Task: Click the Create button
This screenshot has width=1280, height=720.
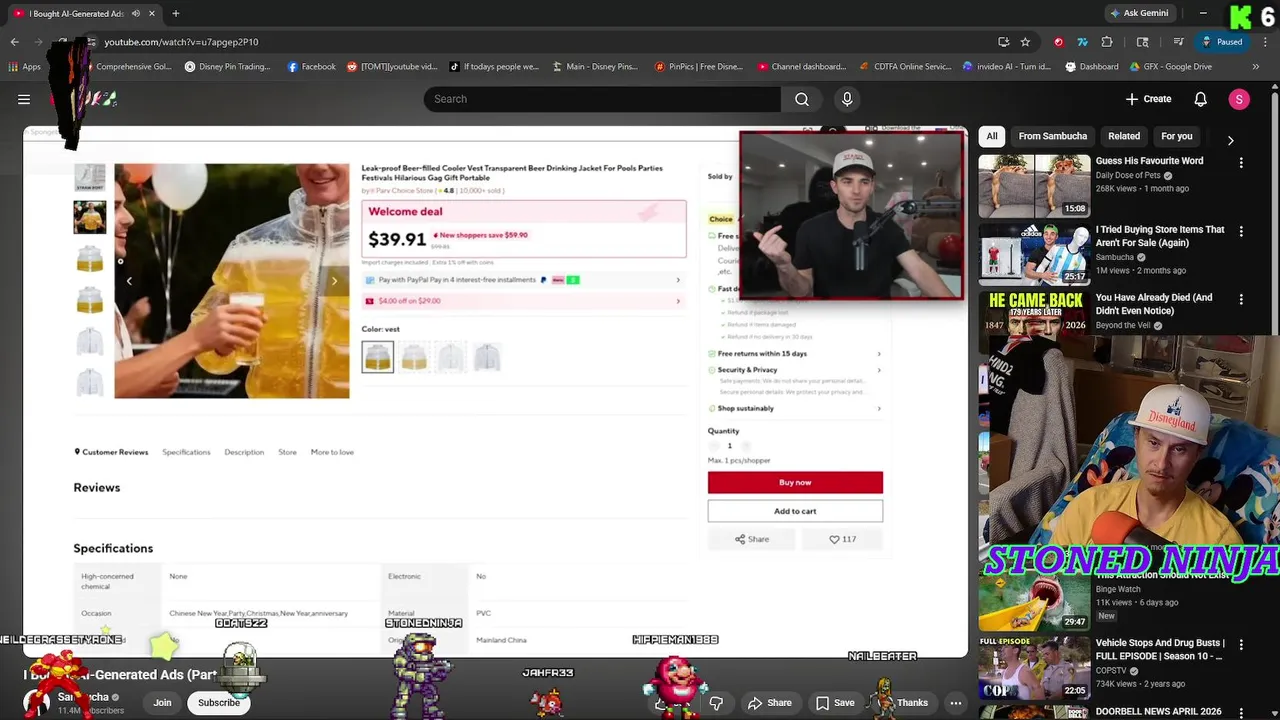Action: coord(1148,99)
